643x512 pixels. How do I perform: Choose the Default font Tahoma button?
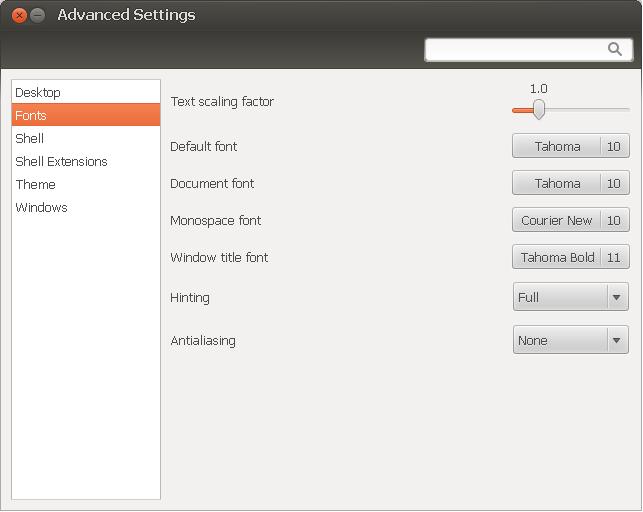coord(571,146)
